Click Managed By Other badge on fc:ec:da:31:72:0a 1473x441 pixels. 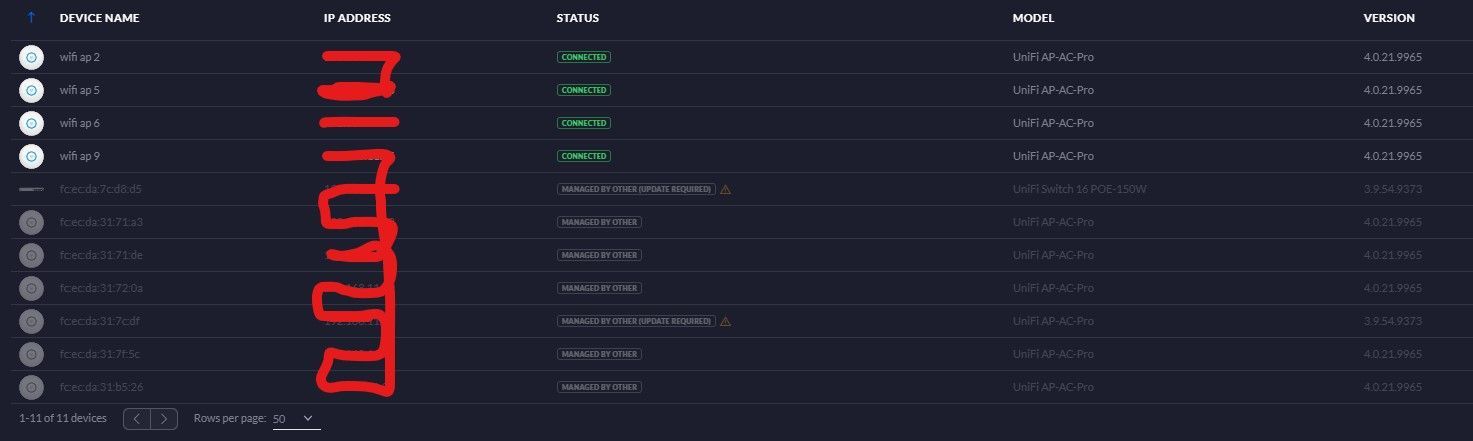click(599, 288)
